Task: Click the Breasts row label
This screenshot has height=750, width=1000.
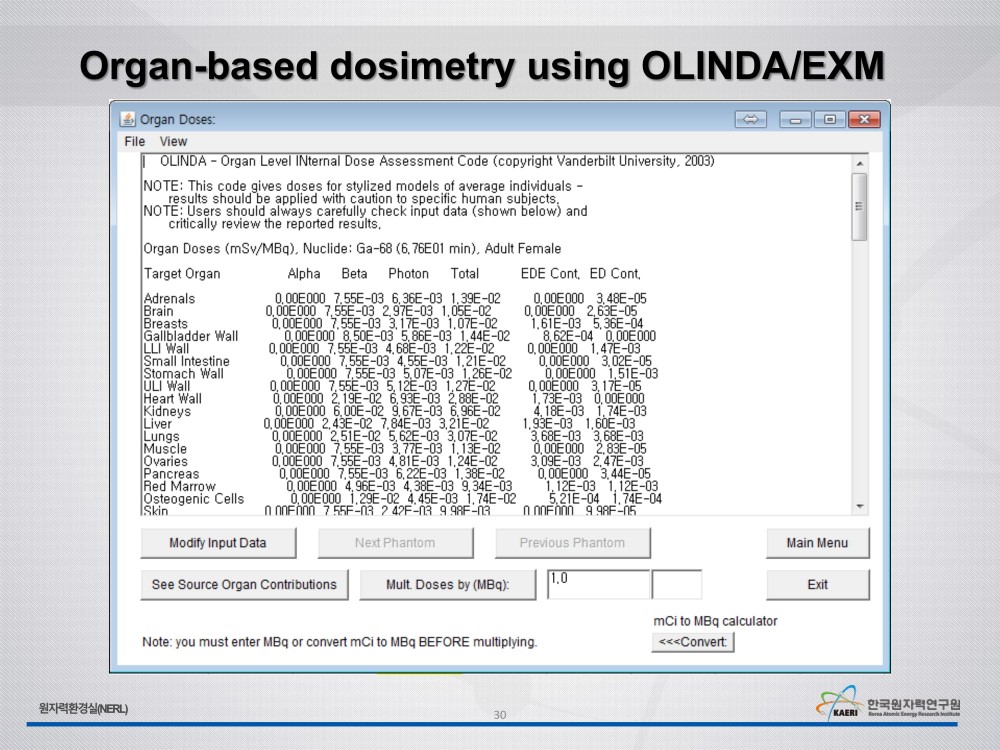Action: (165, 324)
